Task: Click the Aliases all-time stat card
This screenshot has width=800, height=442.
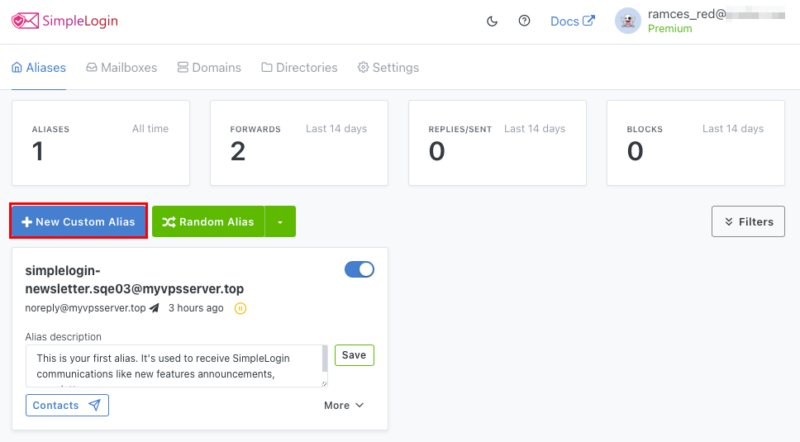Action: [101, 143]
